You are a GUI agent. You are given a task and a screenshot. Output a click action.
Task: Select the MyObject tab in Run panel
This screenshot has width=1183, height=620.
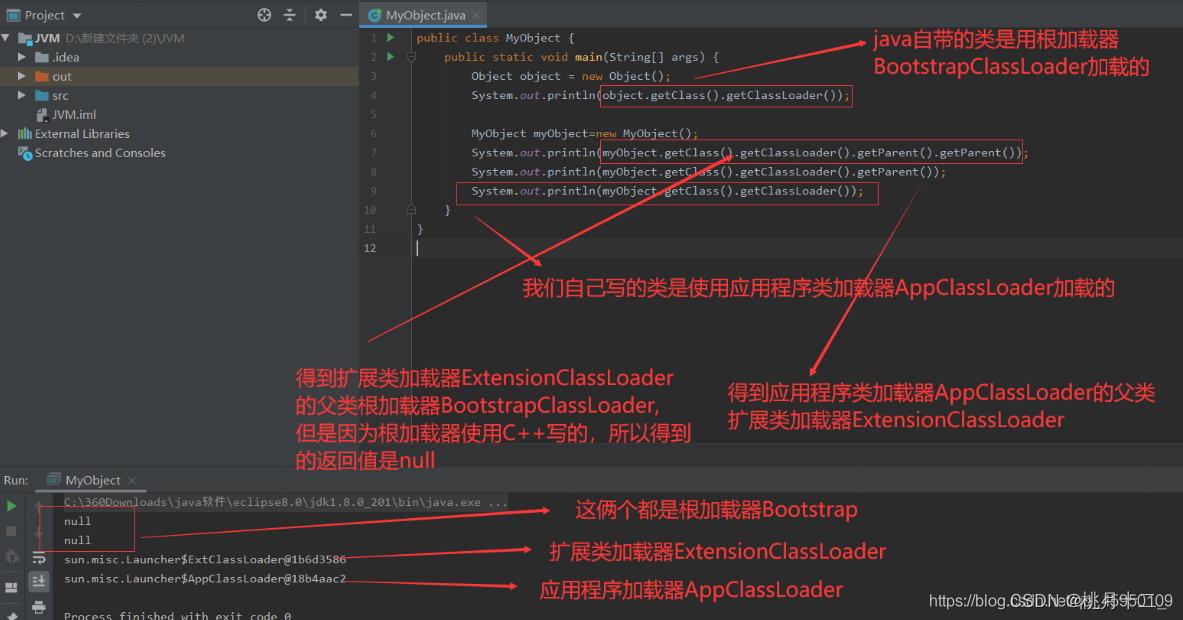point(92,480)
